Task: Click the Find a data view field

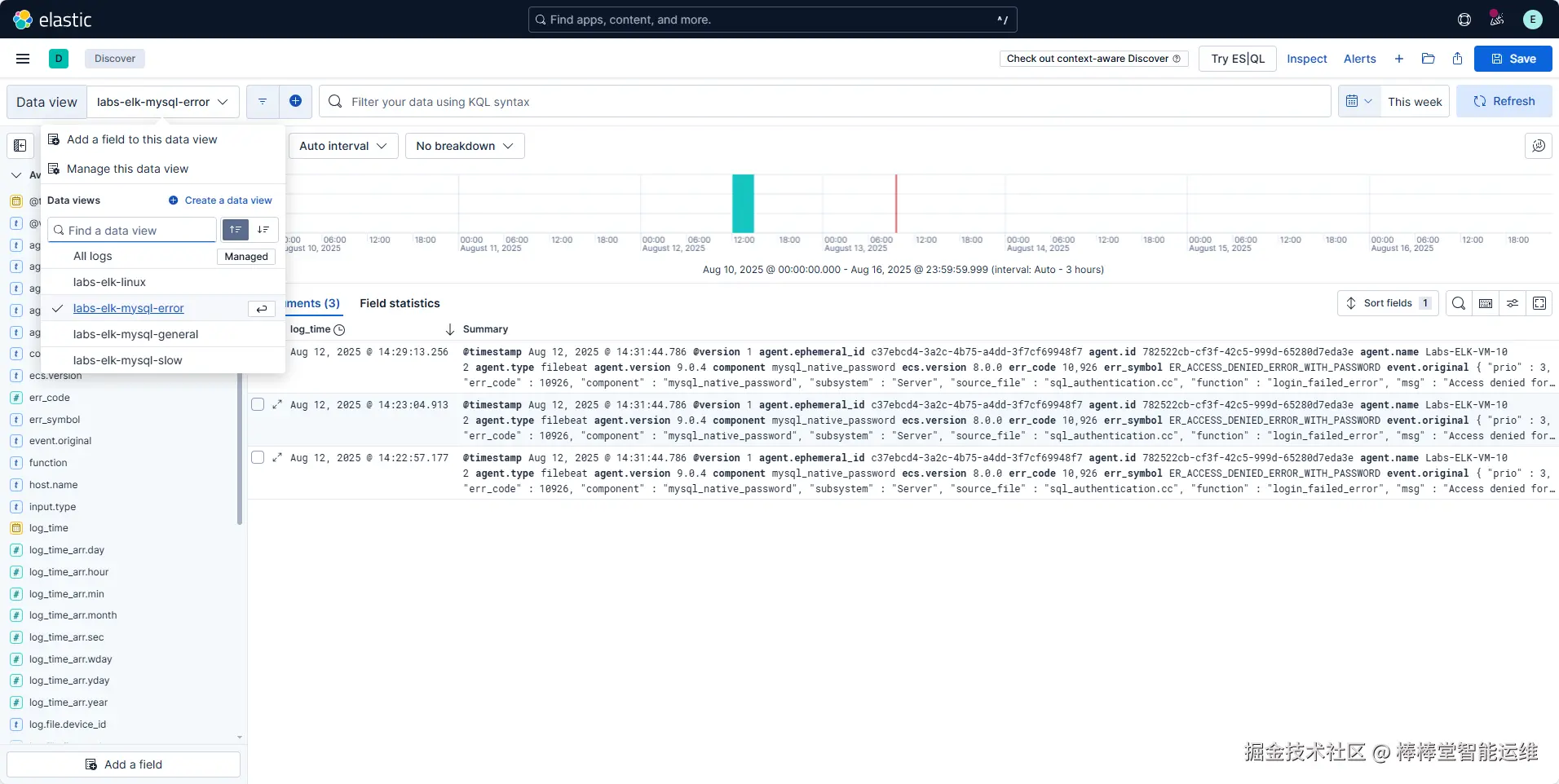Action: [132, 230]
